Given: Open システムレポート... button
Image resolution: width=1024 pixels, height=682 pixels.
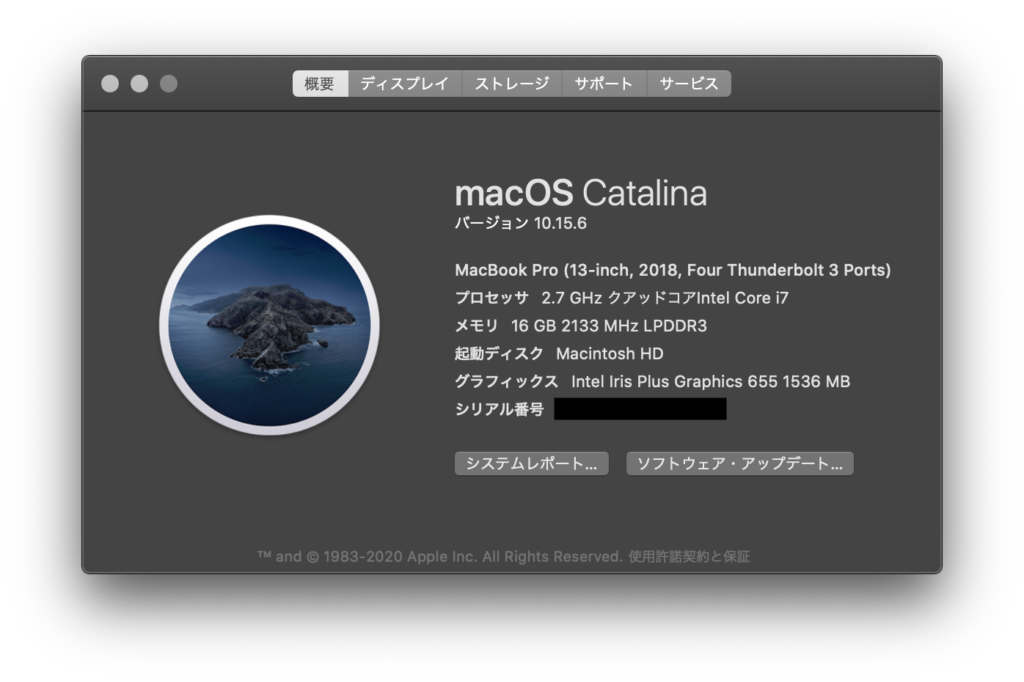Looking at the screenshot, I should 532,464.
